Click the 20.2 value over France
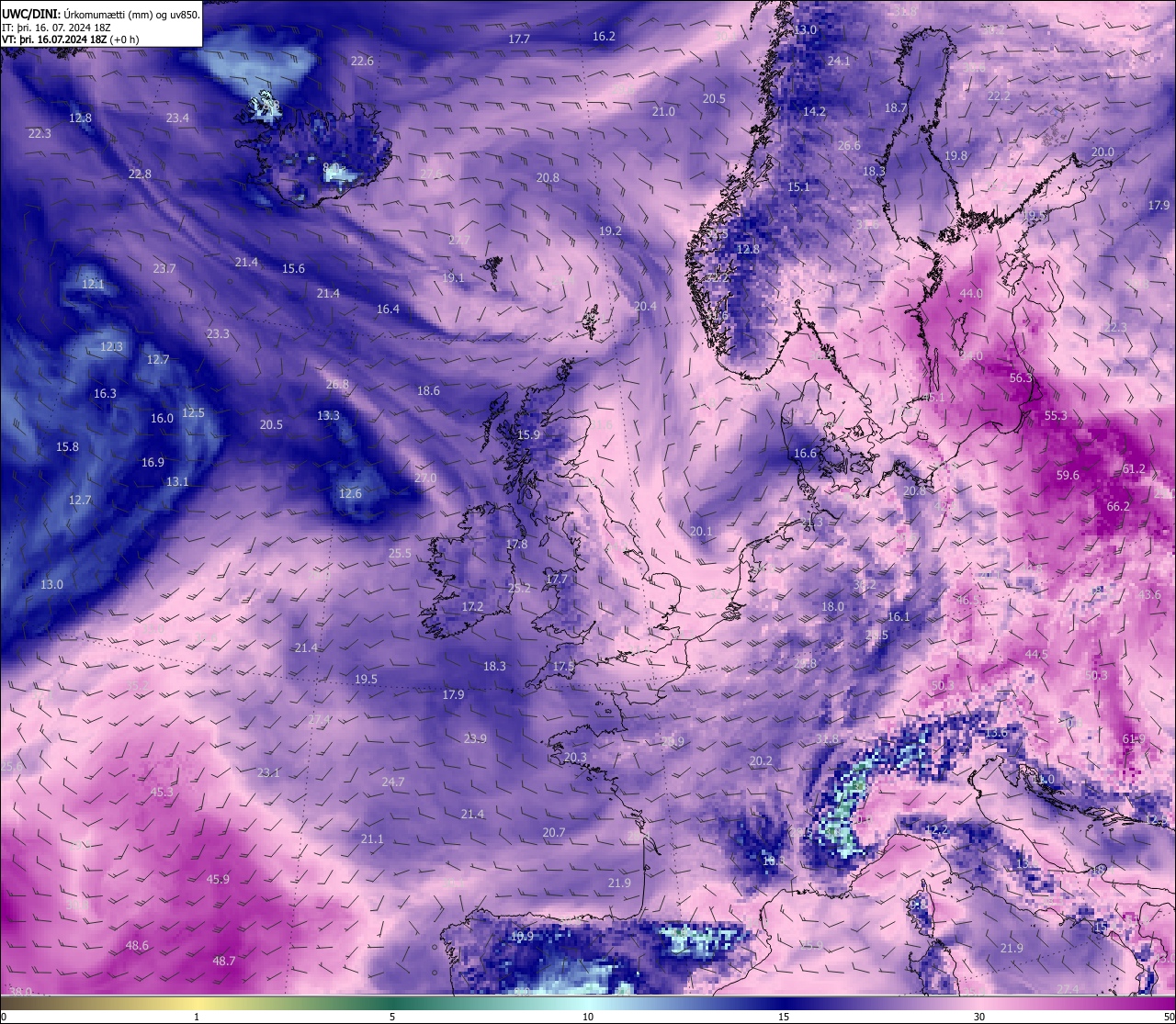 tap(761, 760)
